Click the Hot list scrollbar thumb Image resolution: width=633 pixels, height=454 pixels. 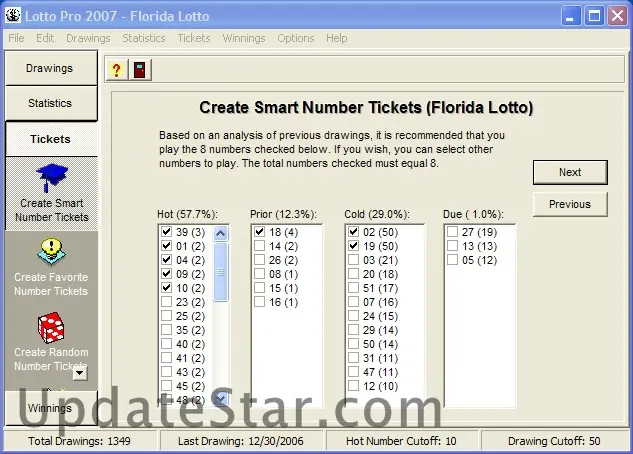tap(220, 272)
